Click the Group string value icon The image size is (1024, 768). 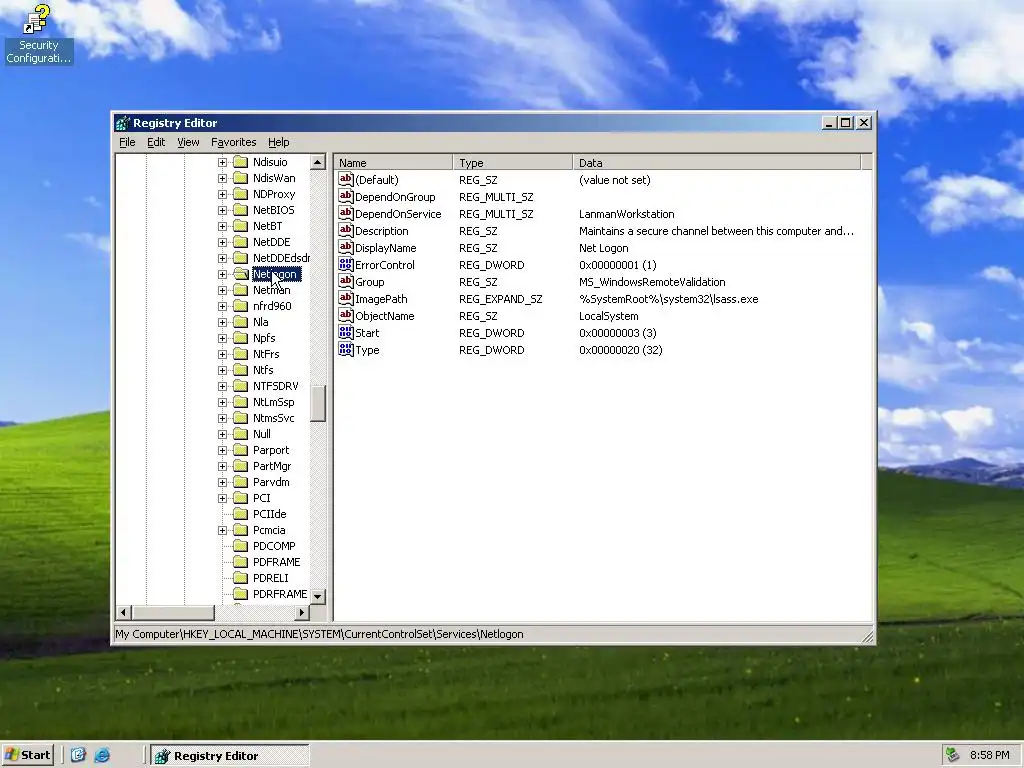click(x=345, y=281)
